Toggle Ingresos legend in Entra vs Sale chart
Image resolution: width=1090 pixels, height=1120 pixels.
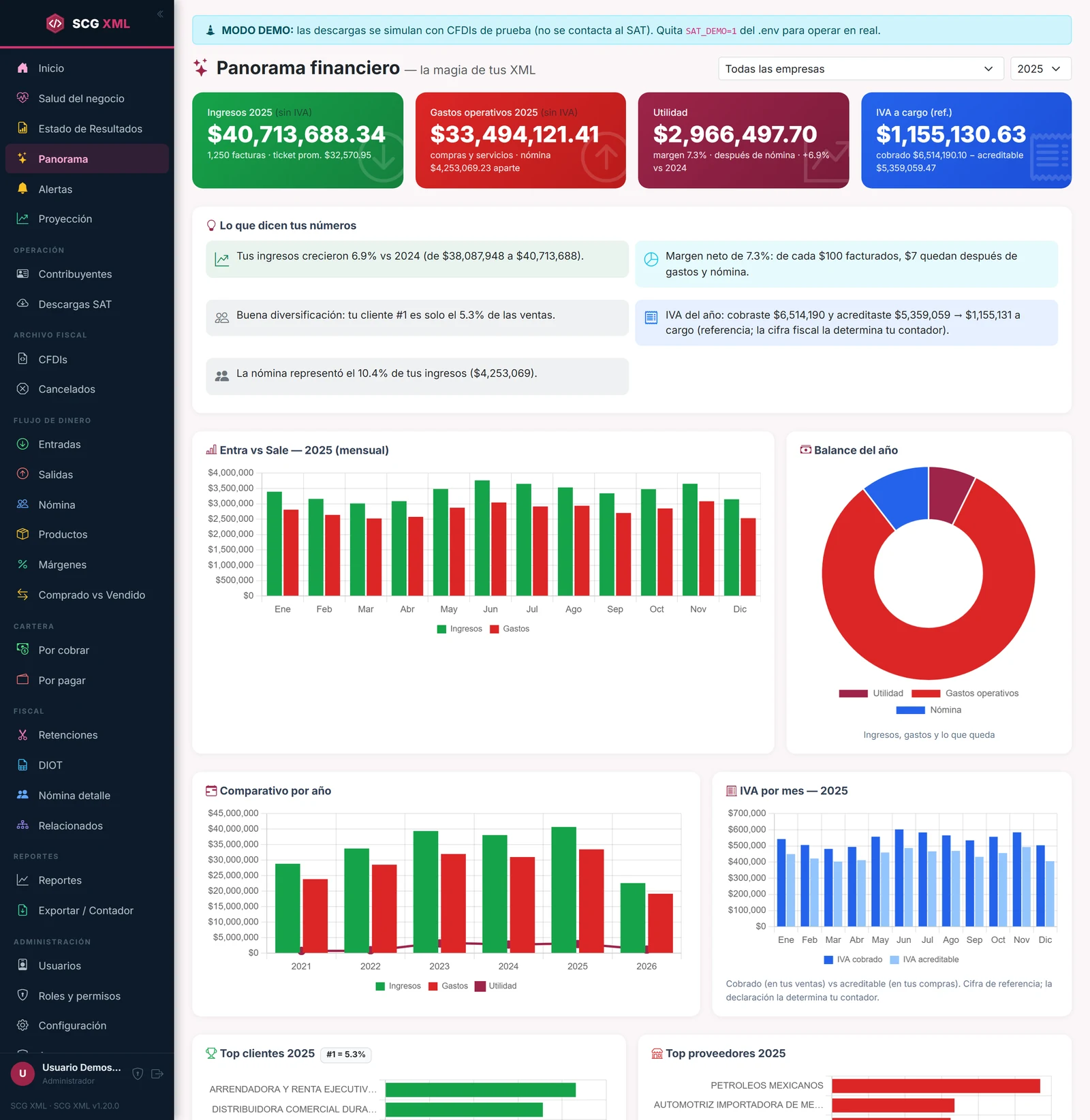(460, 629)
